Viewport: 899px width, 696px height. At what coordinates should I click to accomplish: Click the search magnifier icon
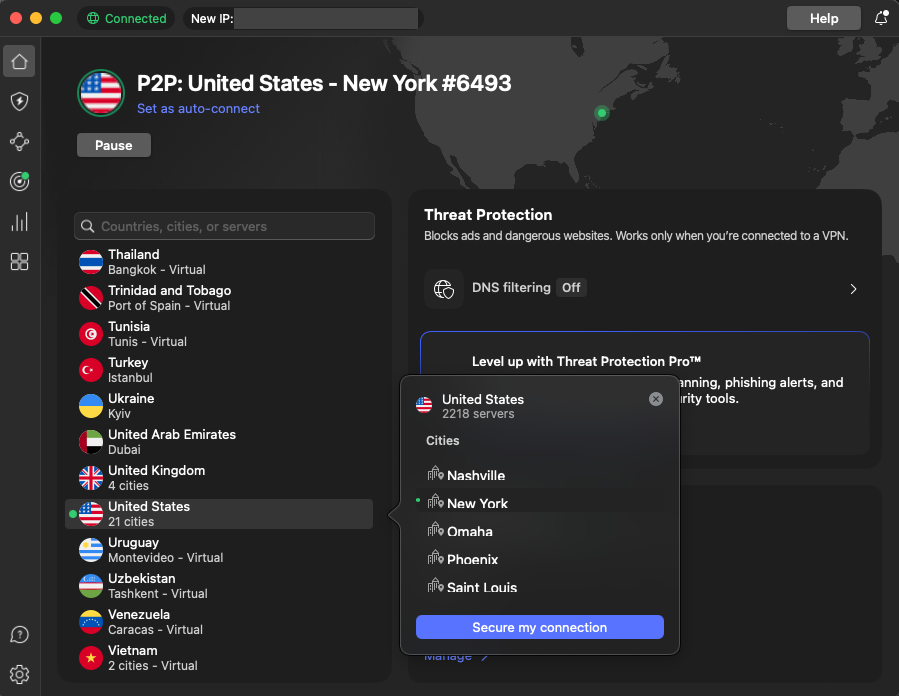tap(88, 226)
